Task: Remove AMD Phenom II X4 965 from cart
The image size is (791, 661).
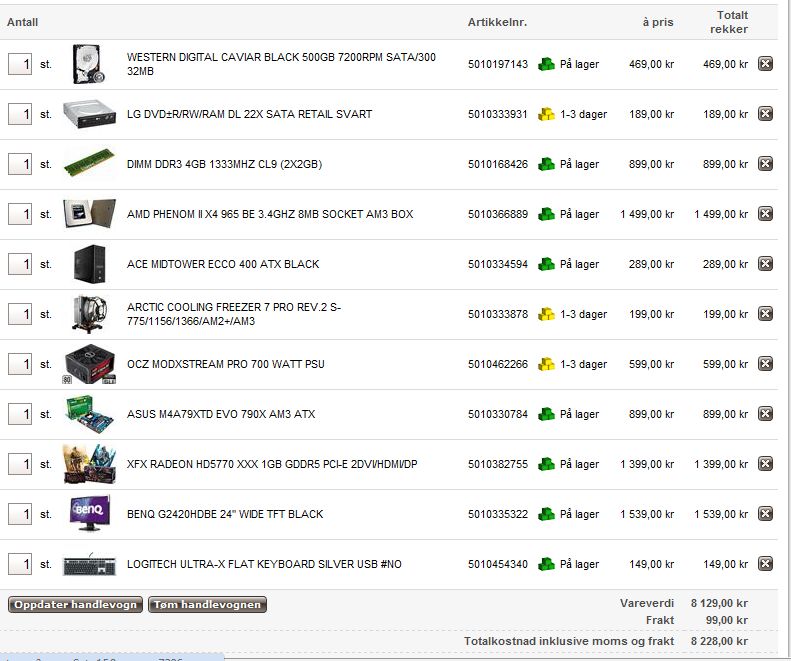Action: coord(765,213)
